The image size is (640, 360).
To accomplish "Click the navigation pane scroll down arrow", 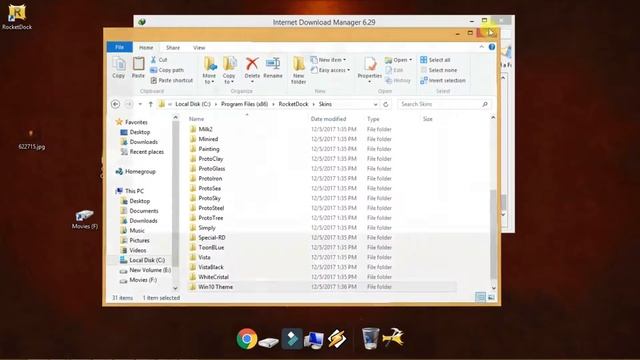I will click(176, 288).
